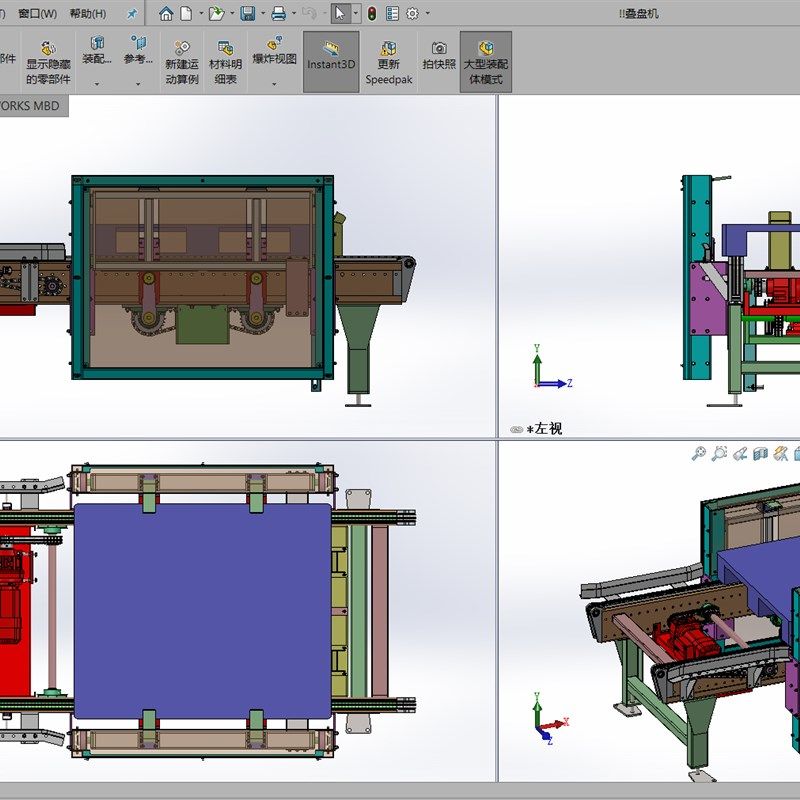Click the *左视 view name label
800x800 pixels.
(x=544, y=429)
